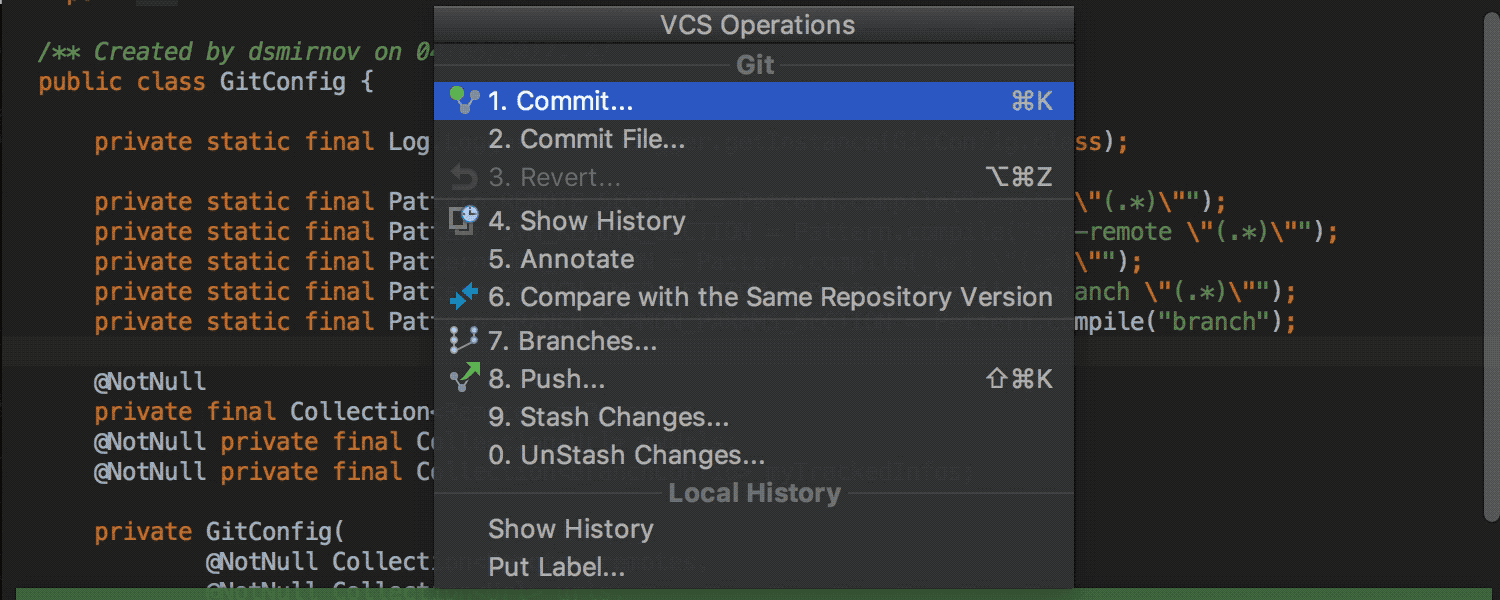The height and width of the screenshot is (600, 1500).
Task: Click the Branches fork icon
Action: (464, 341)
